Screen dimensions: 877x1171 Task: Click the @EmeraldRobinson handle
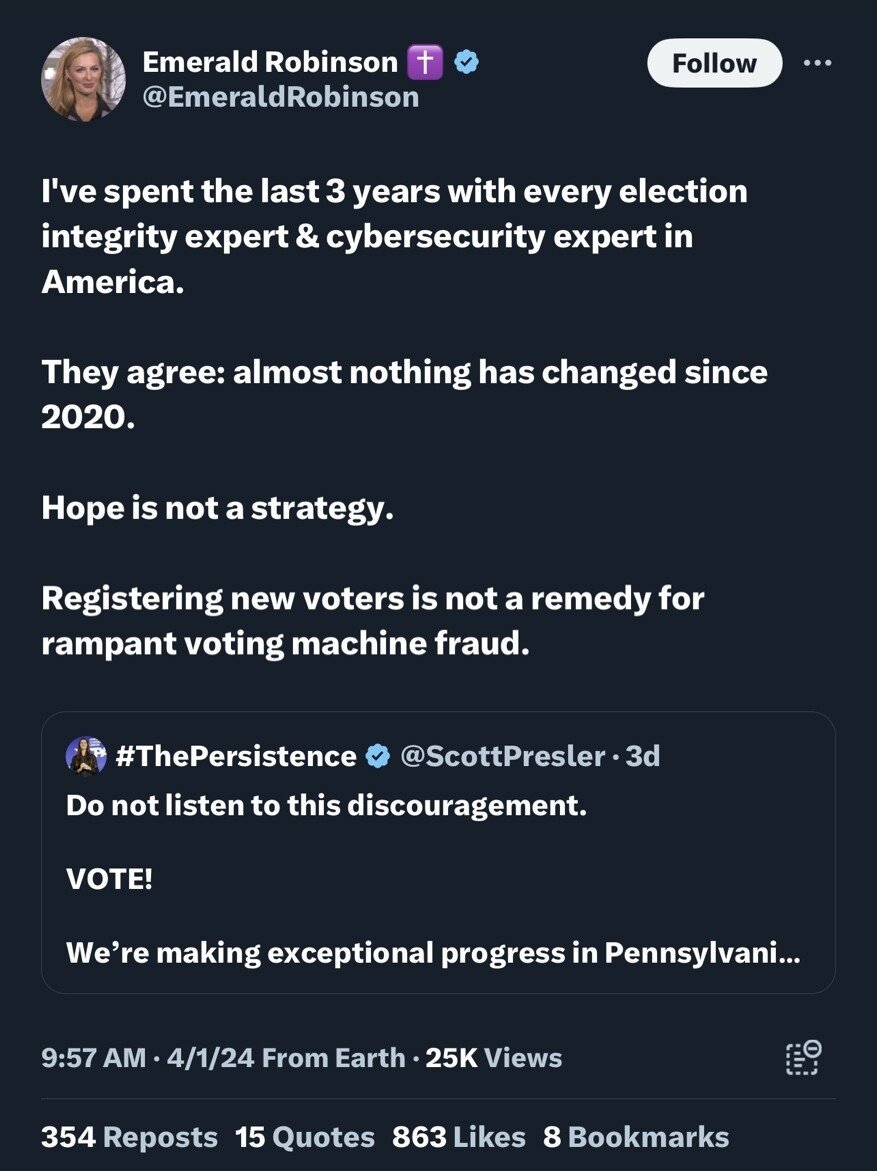[x=281, y=96]
